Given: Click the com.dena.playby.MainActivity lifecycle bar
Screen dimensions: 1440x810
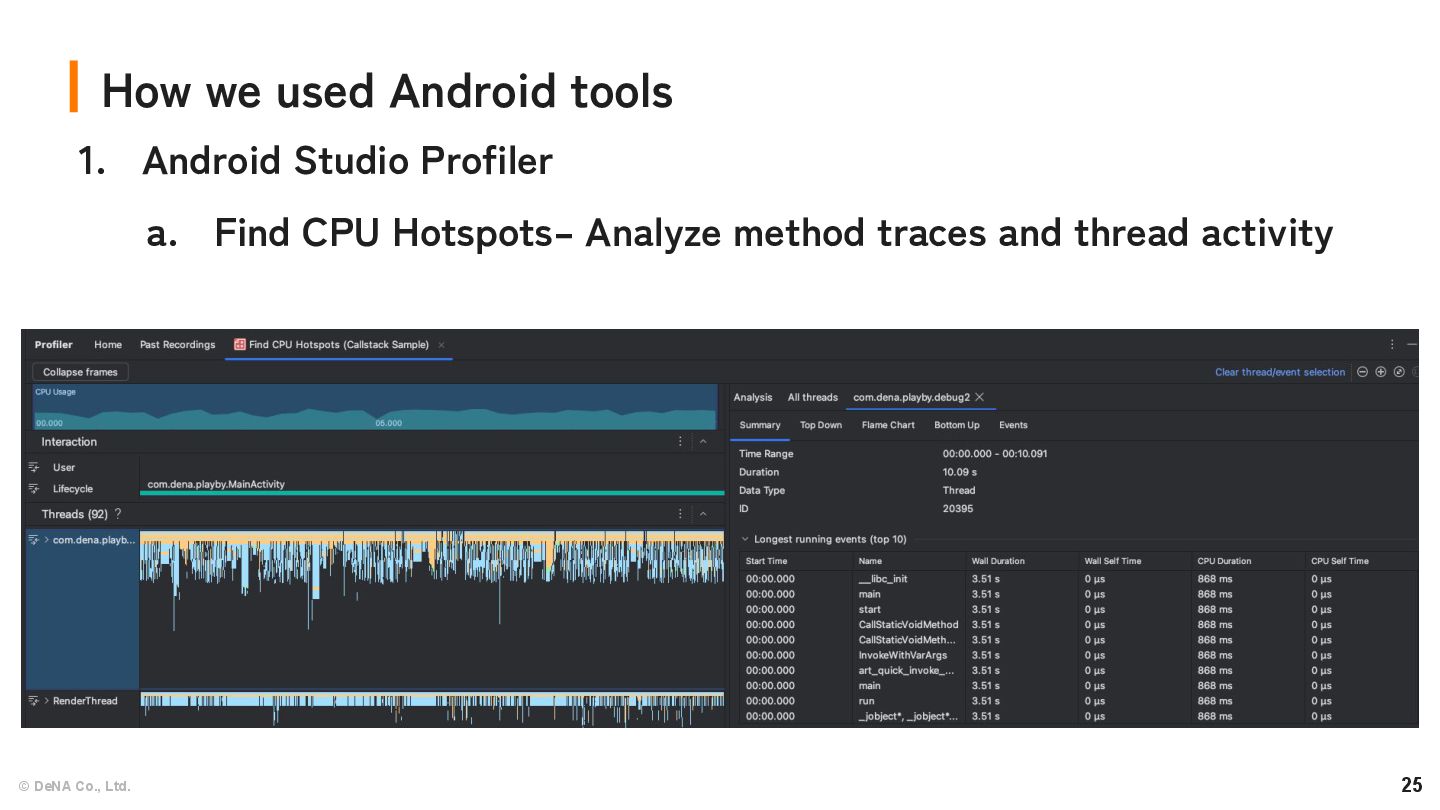Looking at the screenshot, I should (x=432, y=492).
